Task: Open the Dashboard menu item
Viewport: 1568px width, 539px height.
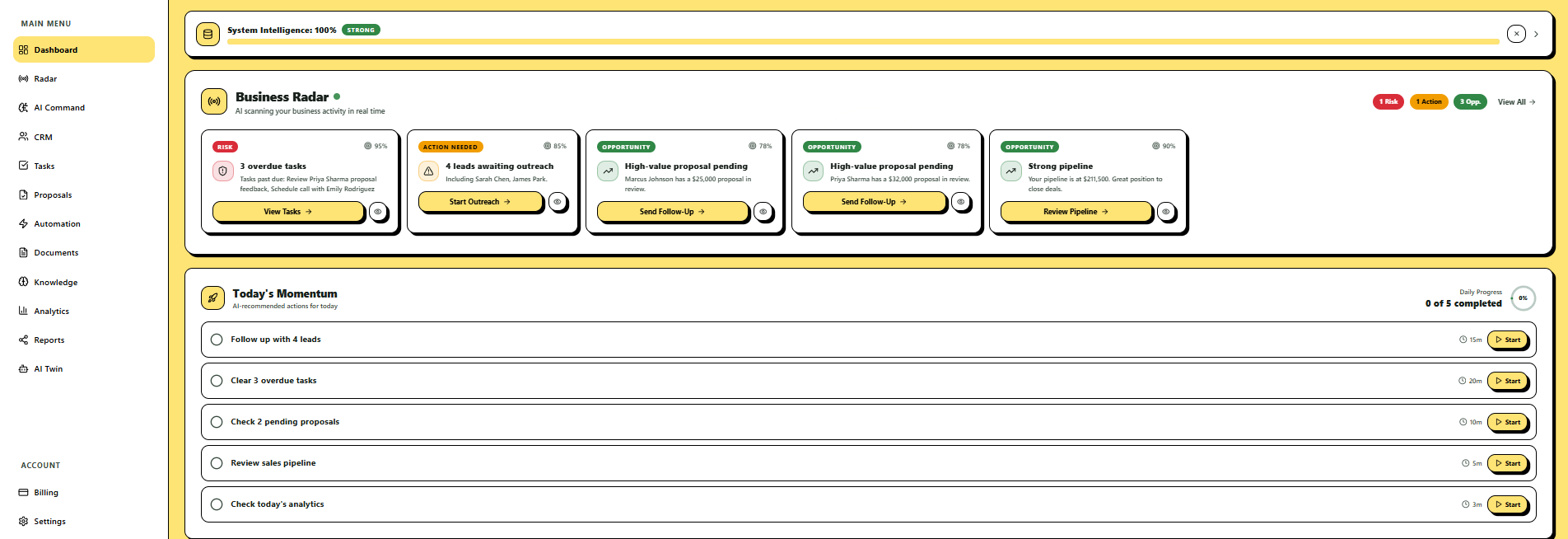Action: [84, 49]
